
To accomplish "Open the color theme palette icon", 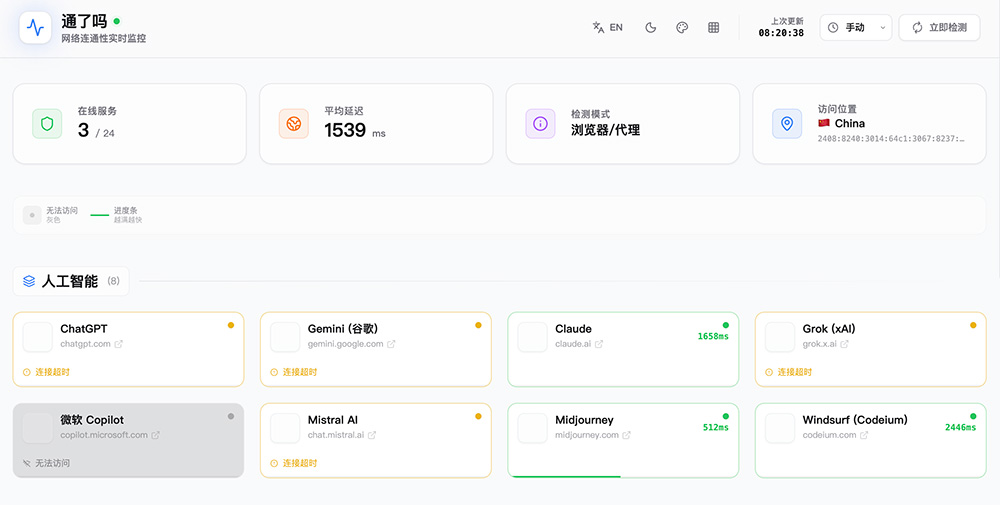I will pos(682,27).
